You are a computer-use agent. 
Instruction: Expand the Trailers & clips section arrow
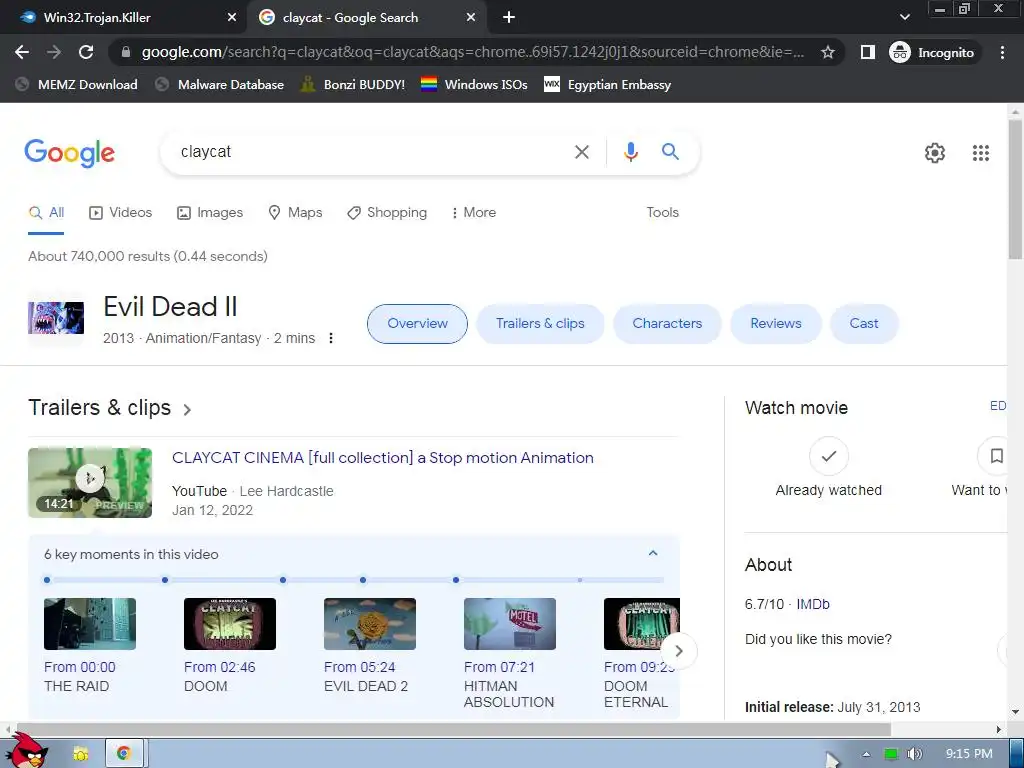pos(187,410)
